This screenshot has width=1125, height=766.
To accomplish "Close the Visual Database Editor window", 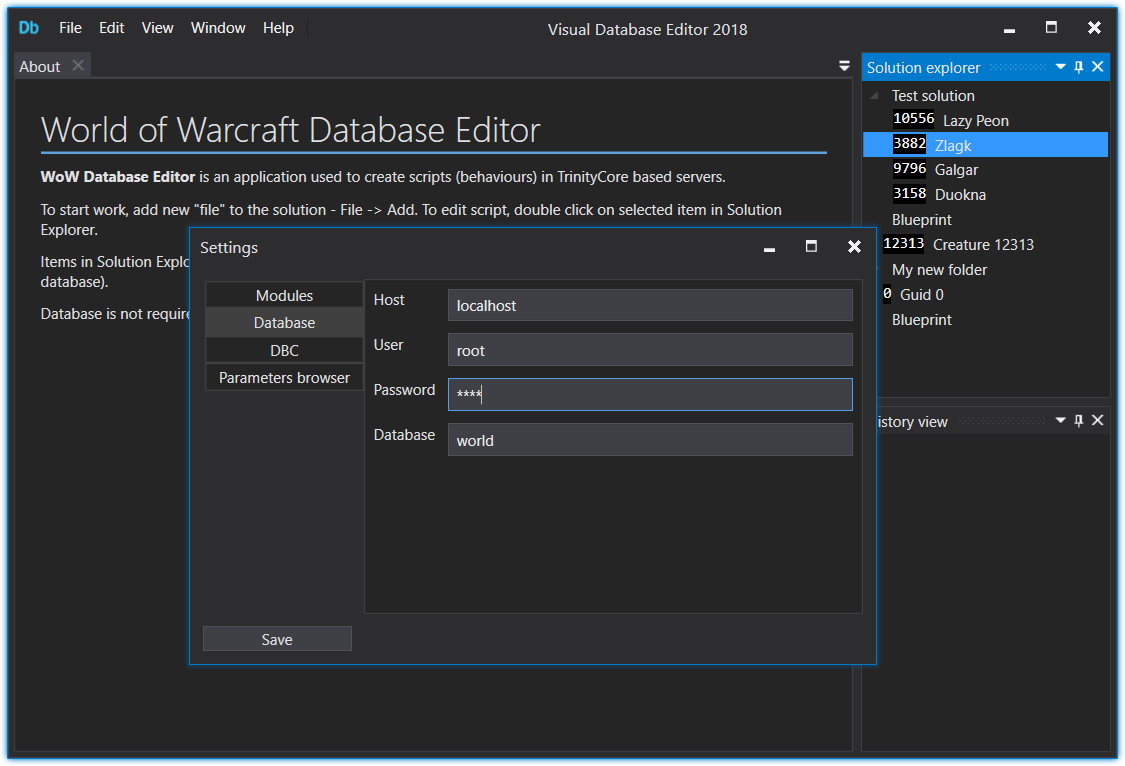I will (1094, 27).
